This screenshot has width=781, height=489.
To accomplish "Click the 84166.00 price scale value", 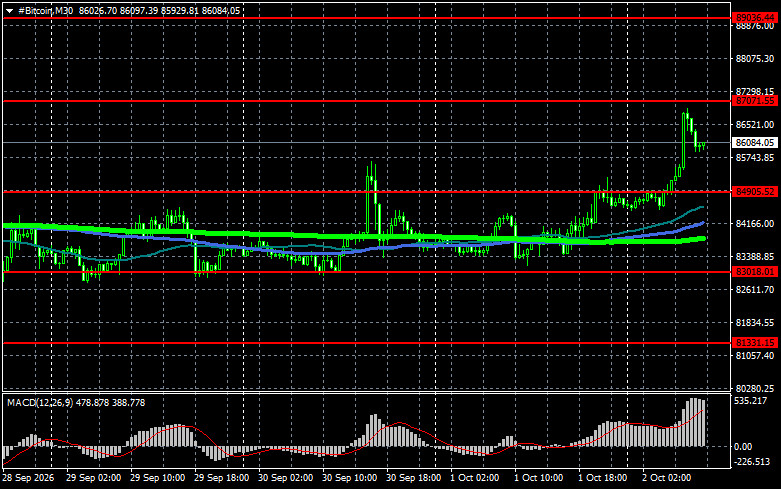I will pos(755,224).
